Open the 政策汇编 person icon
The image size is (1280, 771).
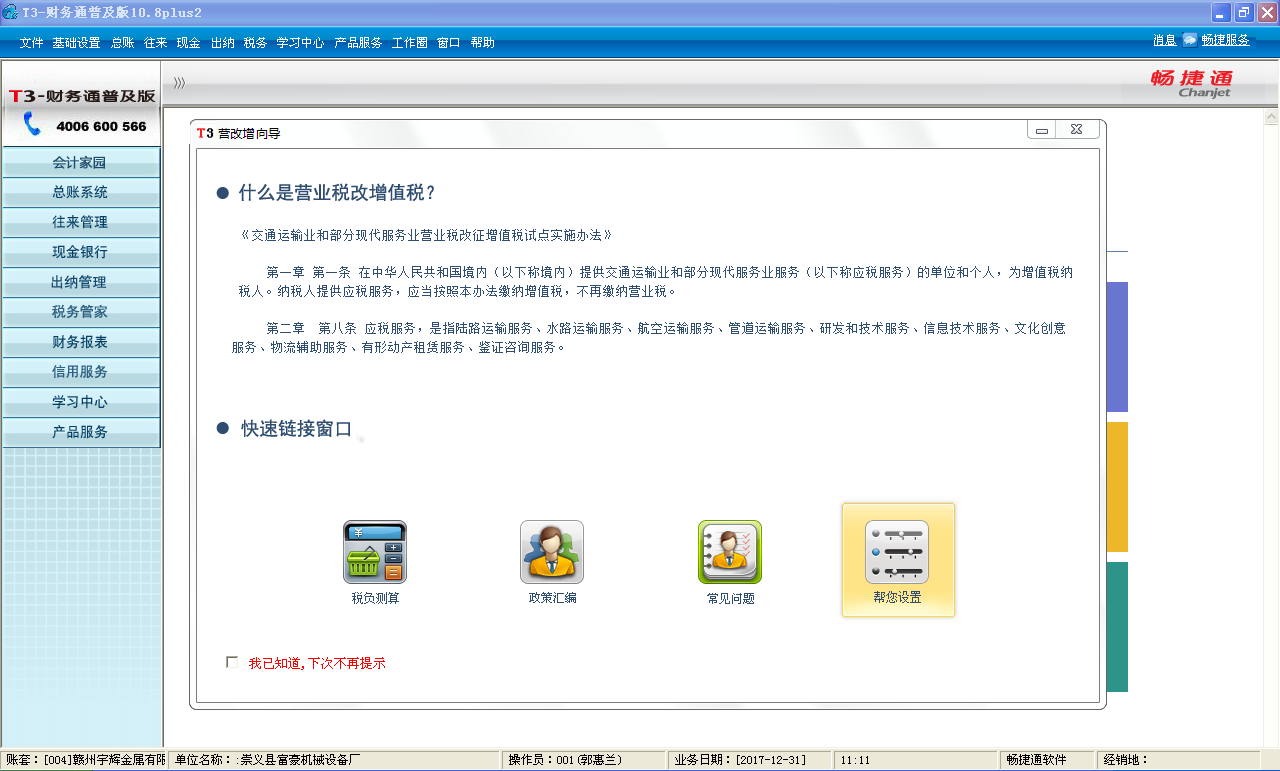click(x=552, y=552)
